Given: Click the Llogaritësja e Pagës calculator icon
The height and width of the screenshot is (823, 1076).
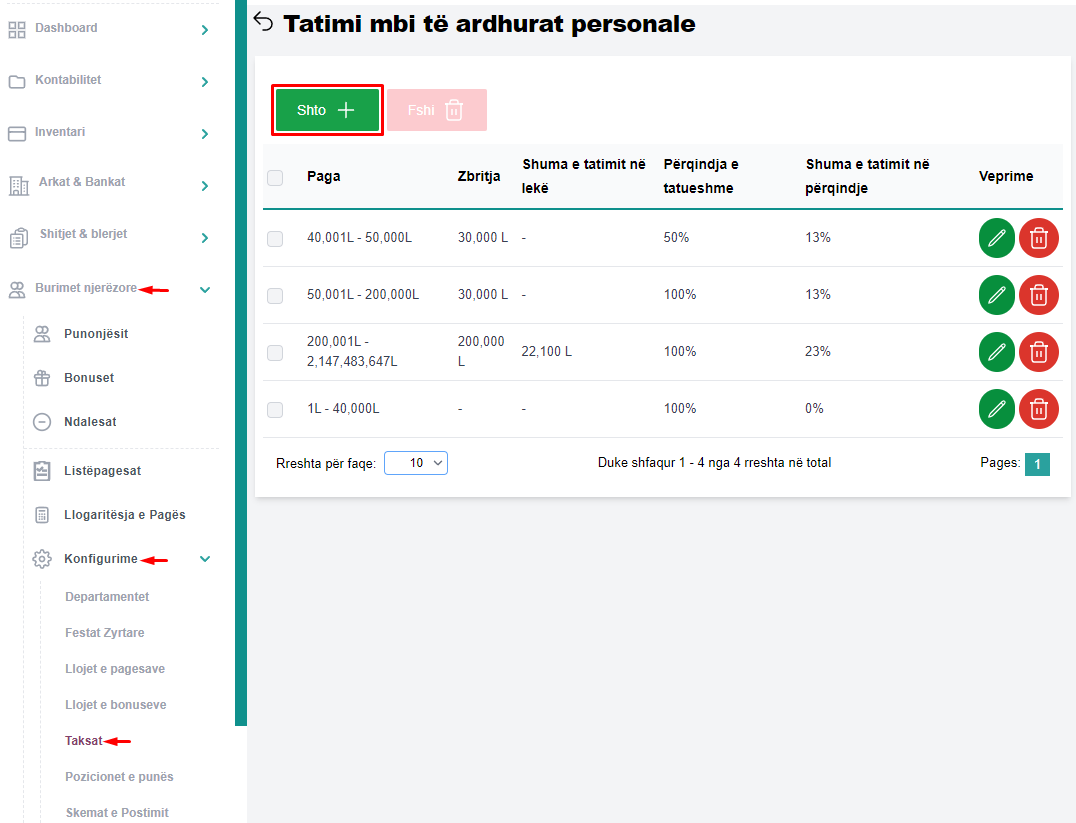Looking at the screenshot, I should (42, 515).
